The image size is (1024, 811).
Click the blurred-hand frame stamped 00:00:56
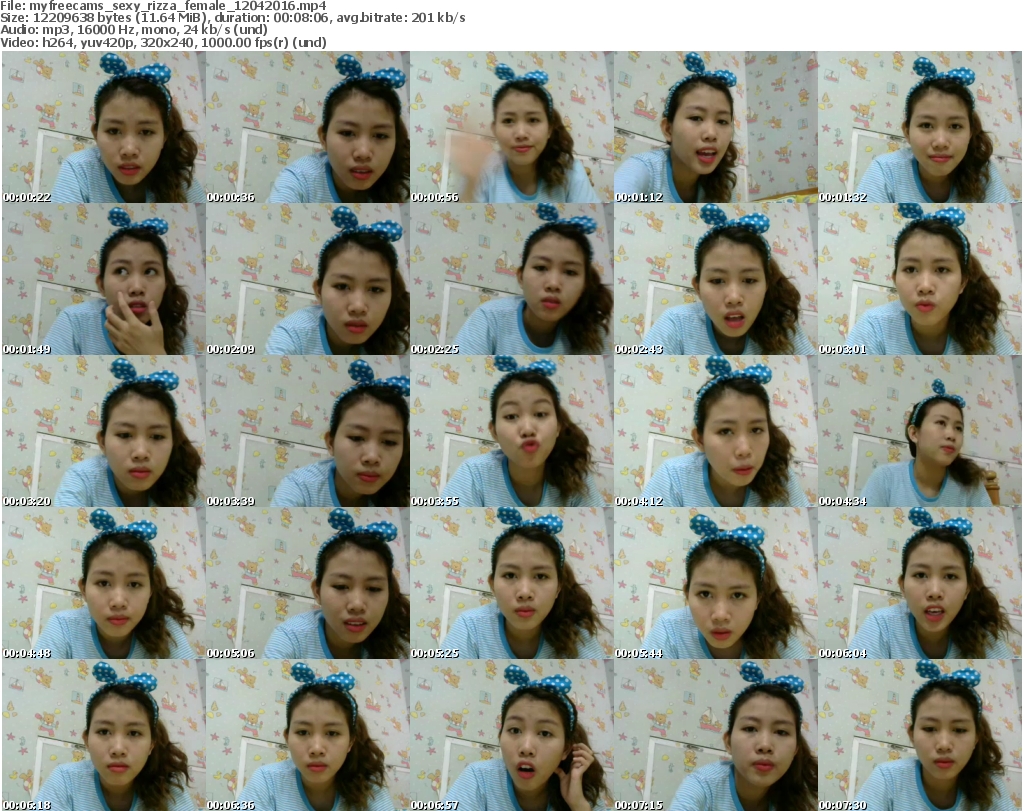click(x=511, y=127)
